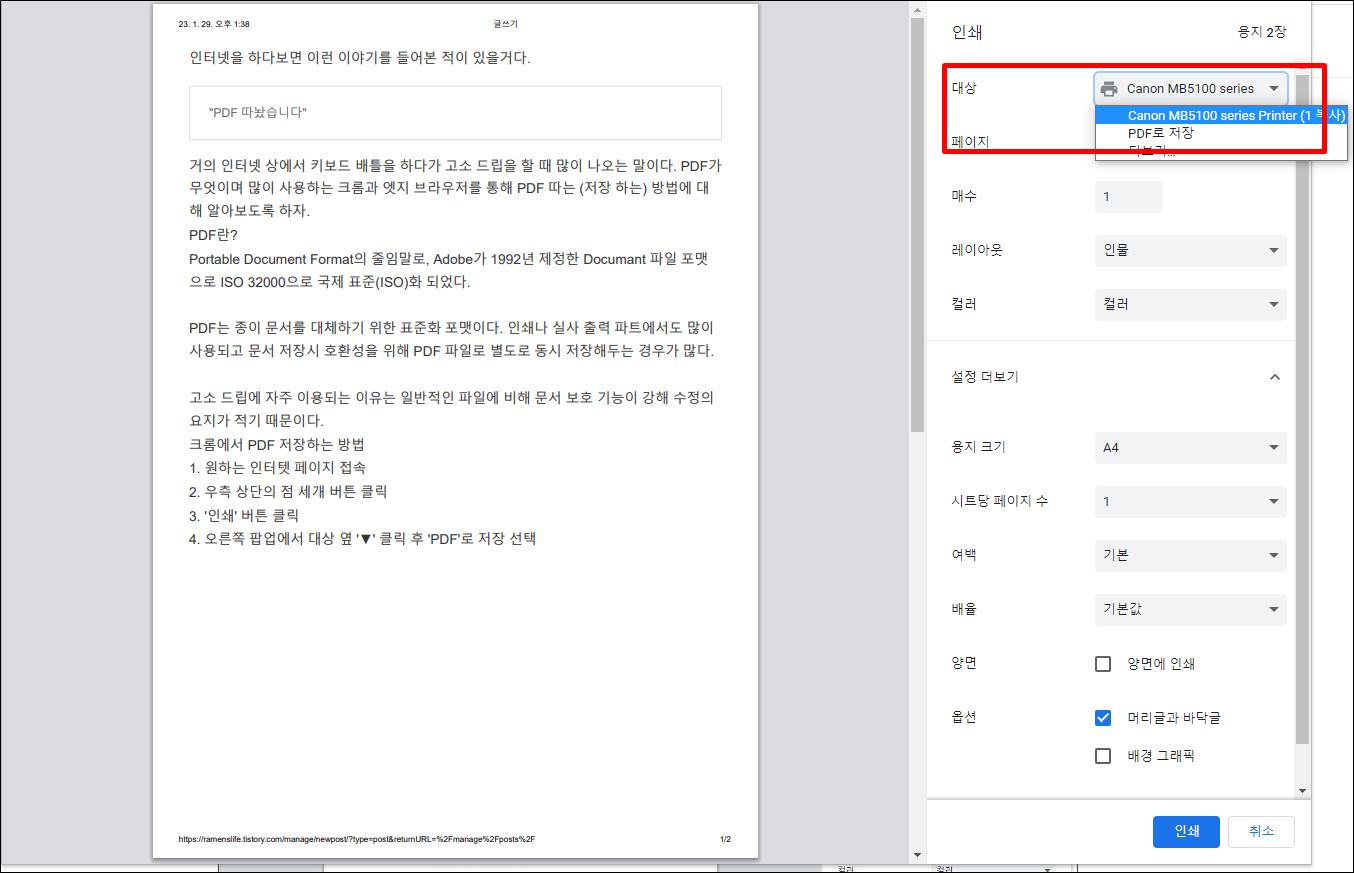
Task: Click the '용지 2장' sheet count text
Action: [x=1262, y=33]
